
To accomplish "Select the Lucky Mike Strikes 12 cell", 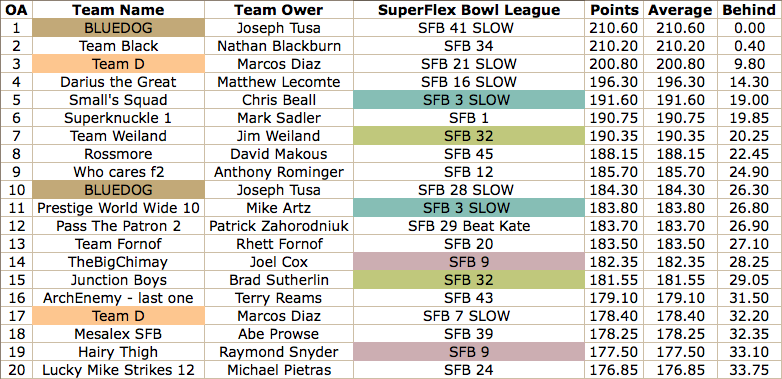I will (118, 370).
